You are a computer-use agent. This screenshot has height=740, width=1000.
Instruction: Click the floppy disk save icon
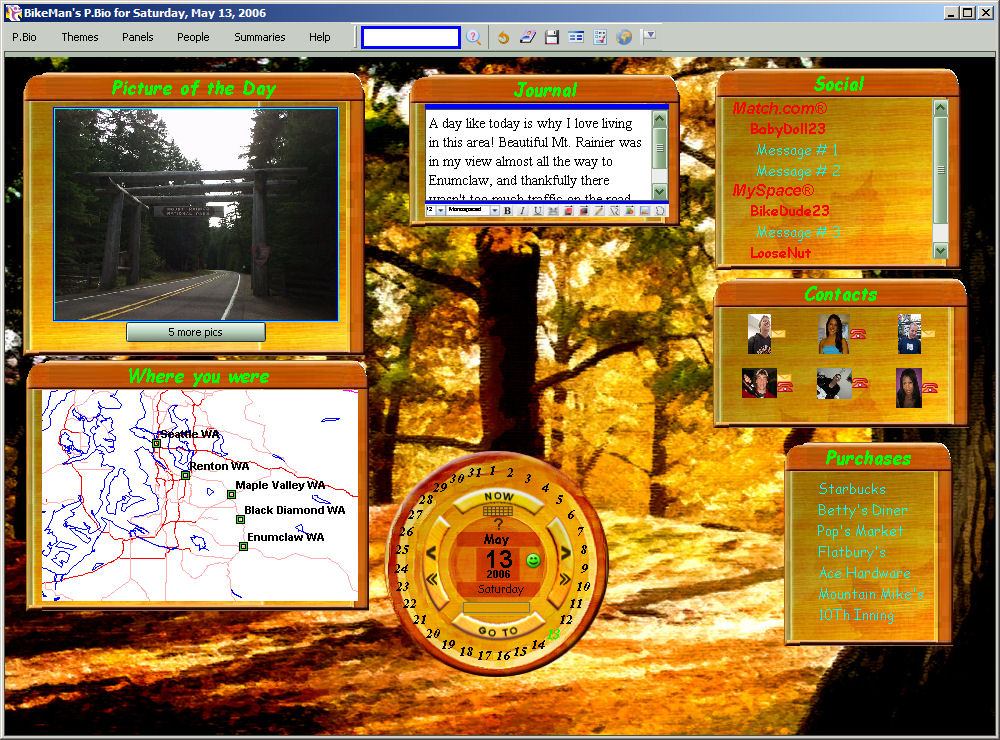[x=552, y=37]
